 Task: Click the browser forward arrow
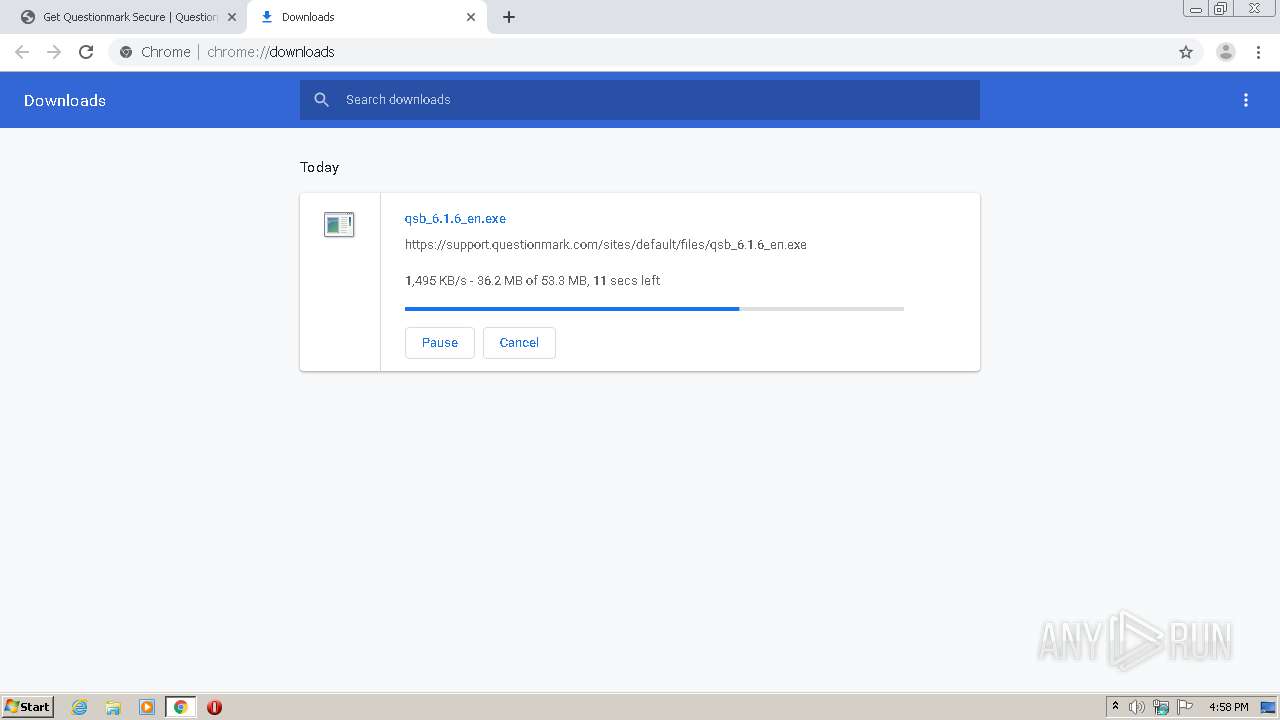pyautogui.click(x=54, y=52)
